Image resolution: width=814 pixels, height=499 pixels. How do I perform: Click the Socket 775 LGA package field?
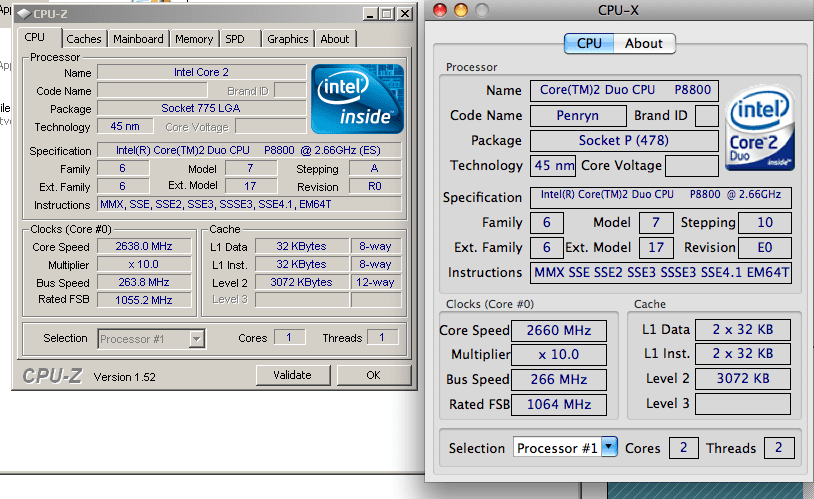coord(201,108)
